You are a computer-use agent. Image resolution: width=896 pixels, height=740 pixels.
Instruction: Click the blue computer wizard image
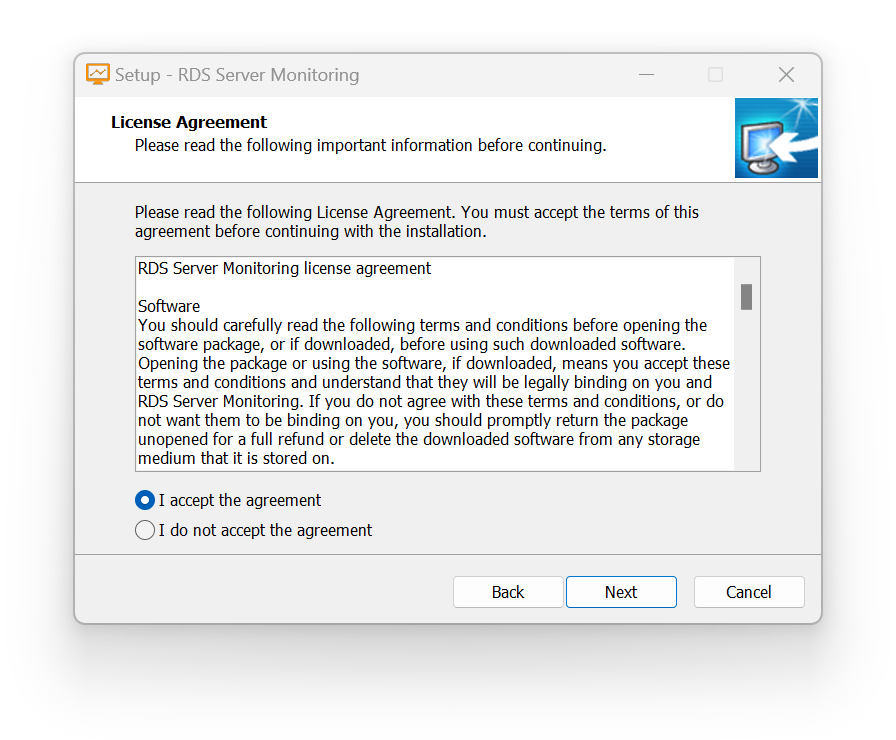776,138
